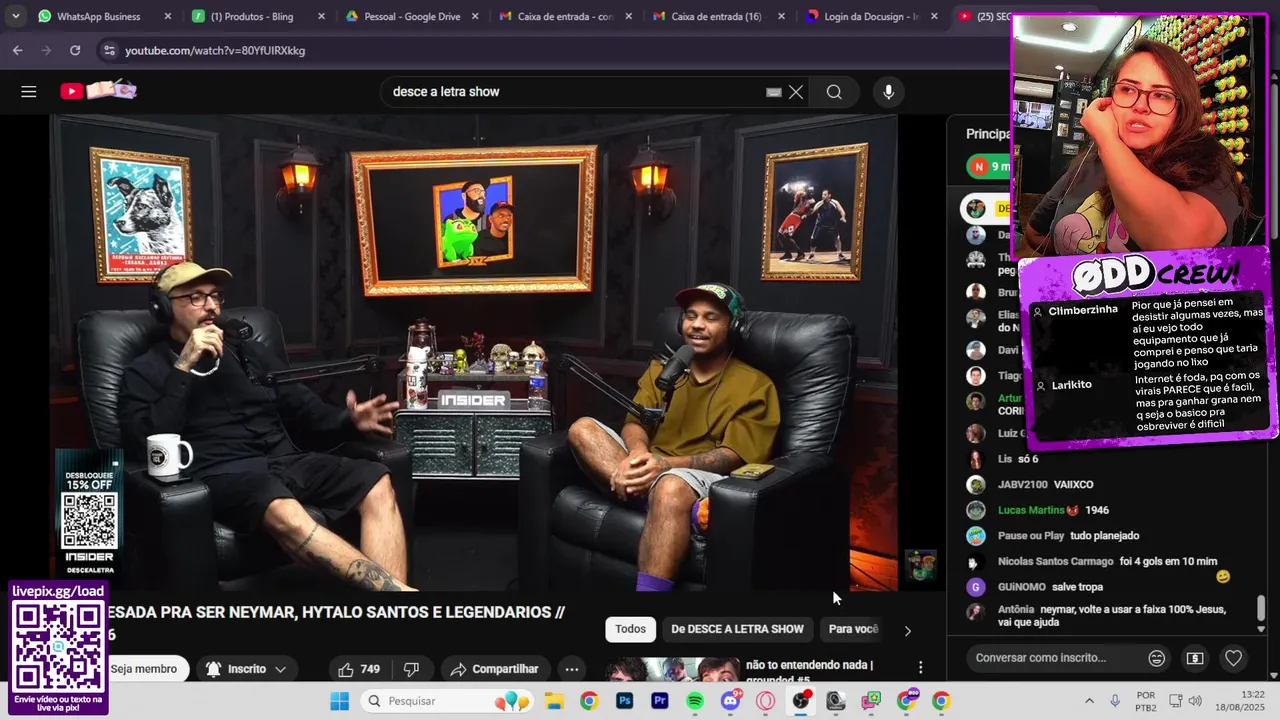Image resolution: width=1280 pixels, height=720 pixels.
Task: Open Photoshop from taskbar
Action: tap(624, 701)
